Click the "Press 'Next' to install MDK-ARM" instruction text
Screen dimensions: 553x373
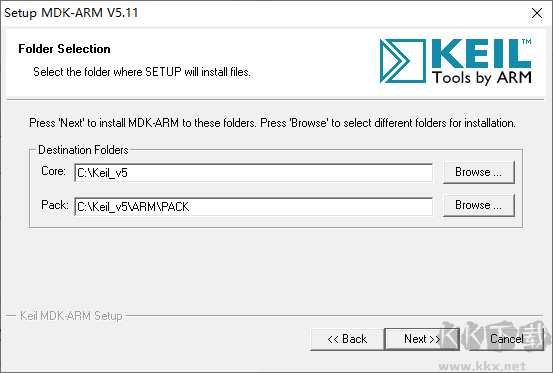pos(272,123)
